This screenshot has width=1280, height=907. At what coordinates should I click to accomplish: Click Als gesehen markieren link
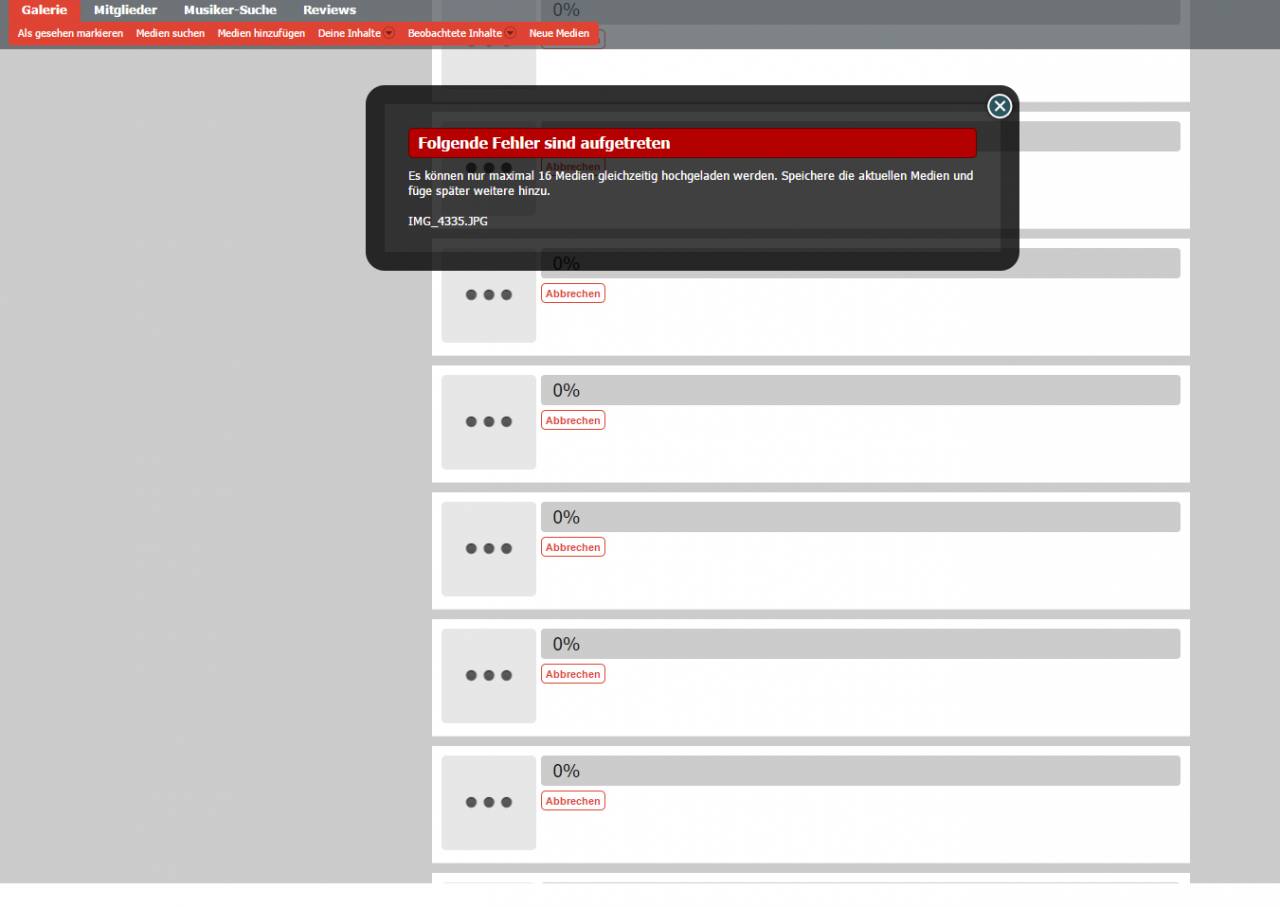(x=70, y=33)
